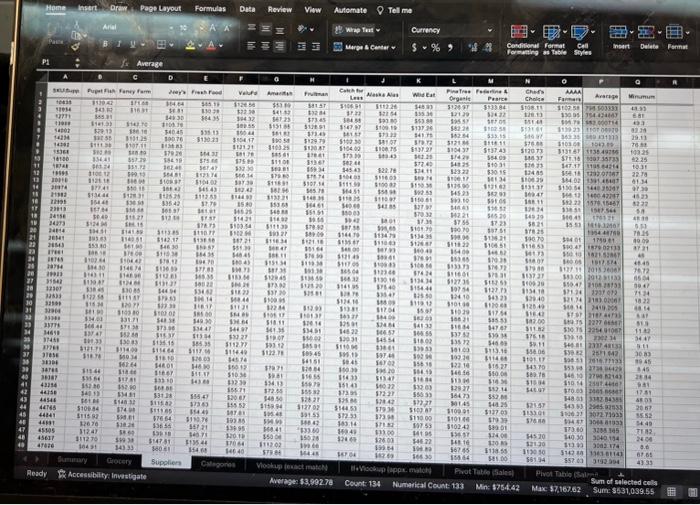Image resolution: width=700 pixels, height=505 pixels.
Task: Center text horizontally
Action: 266,46
